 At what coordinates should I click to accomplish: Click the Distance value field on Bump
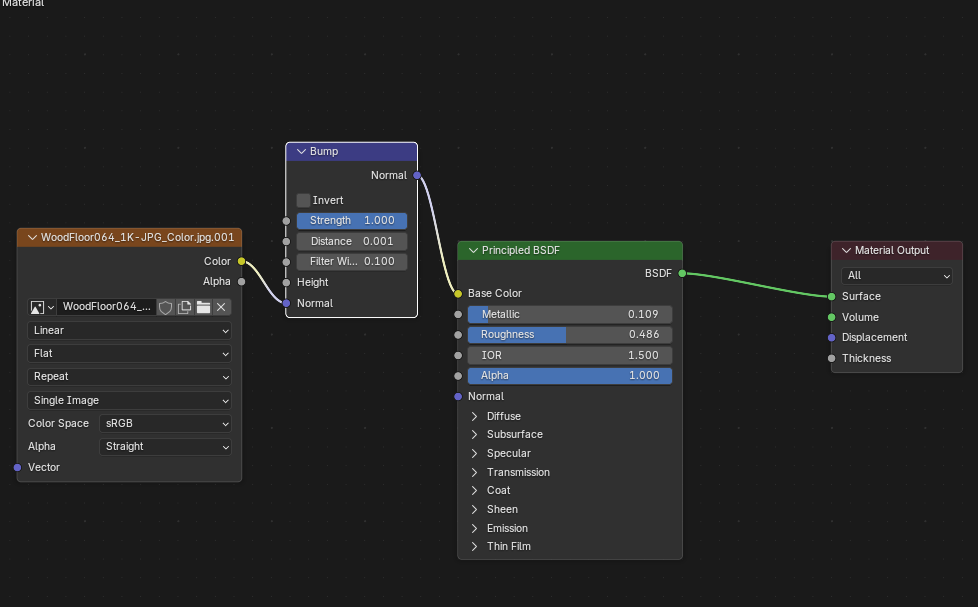pos(352,241)
